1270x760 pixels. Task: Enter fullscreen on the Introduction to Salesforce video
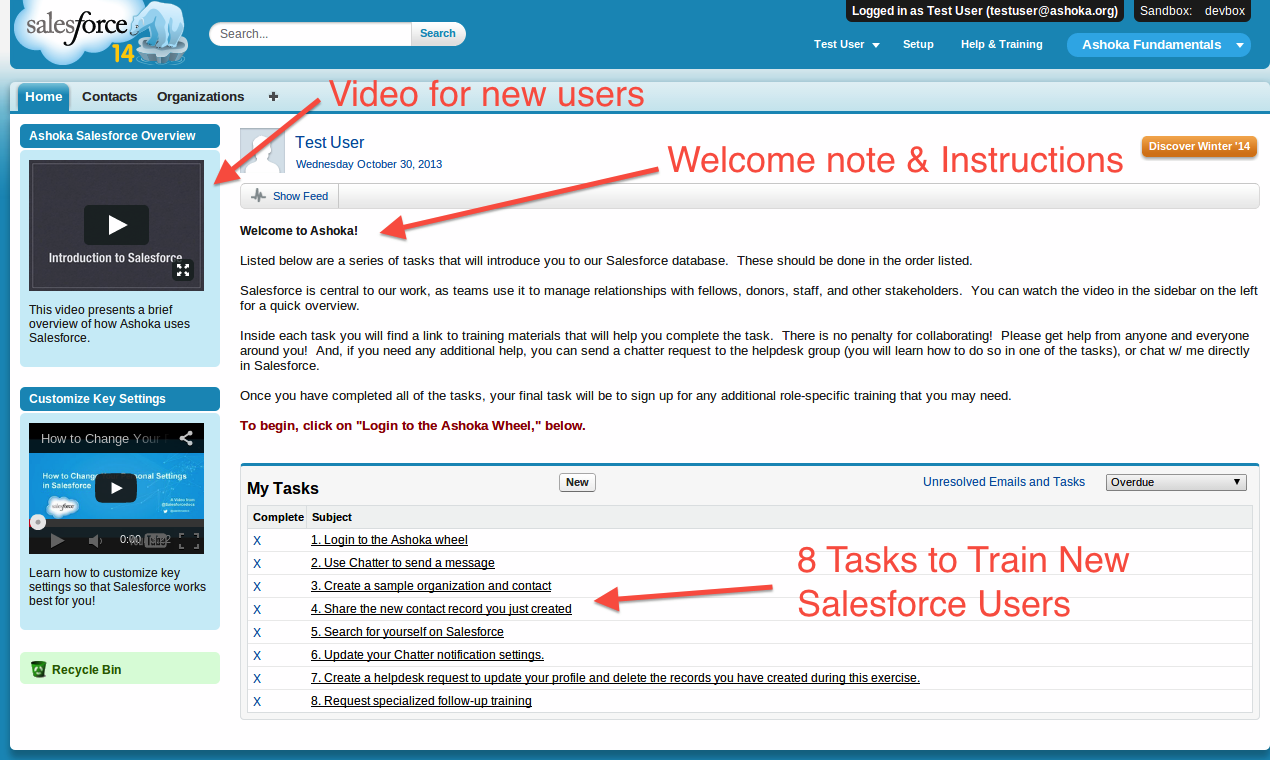[182, 270]
